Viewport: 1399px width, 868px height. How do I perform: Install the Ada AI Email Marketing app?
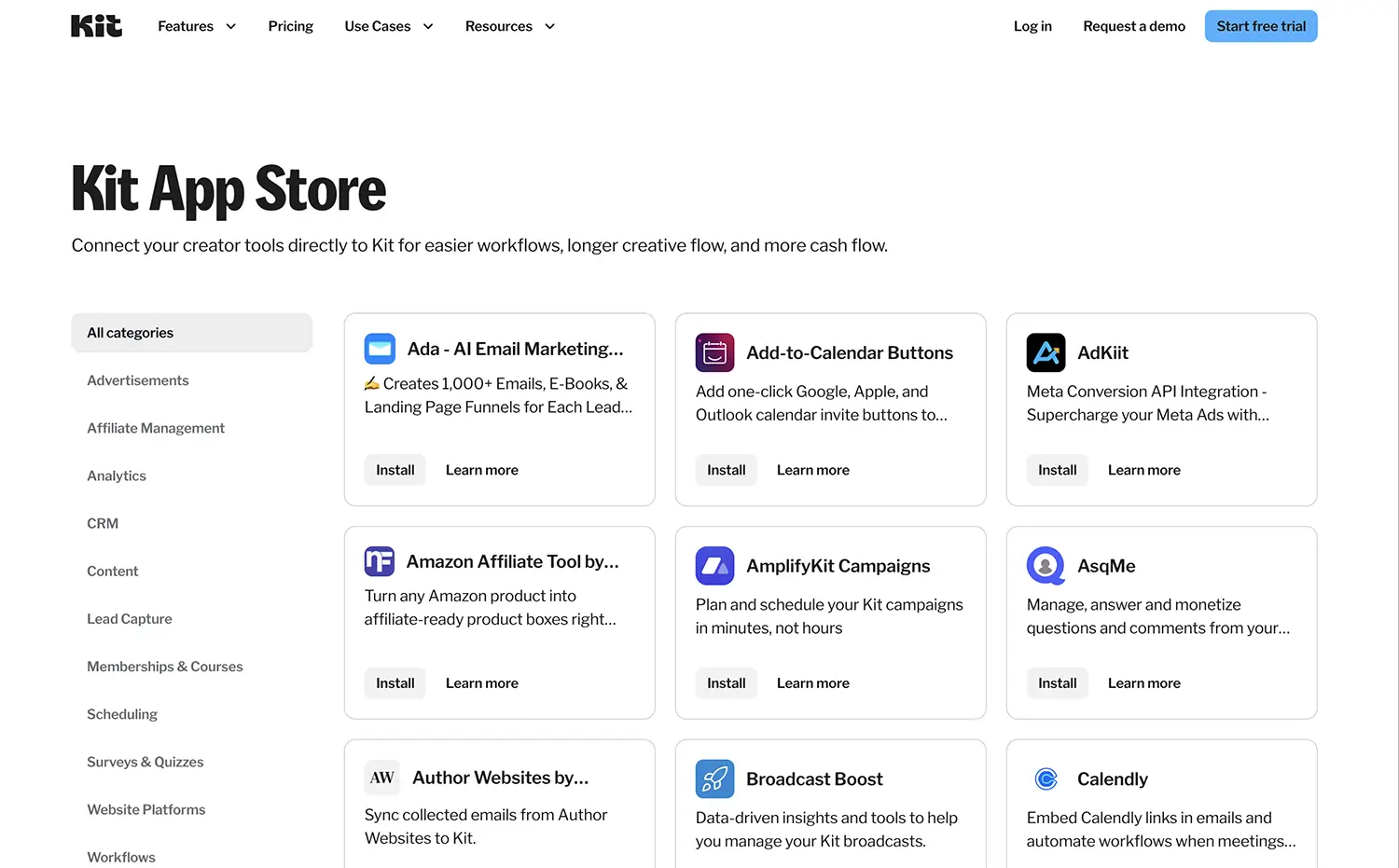[395, 470]
